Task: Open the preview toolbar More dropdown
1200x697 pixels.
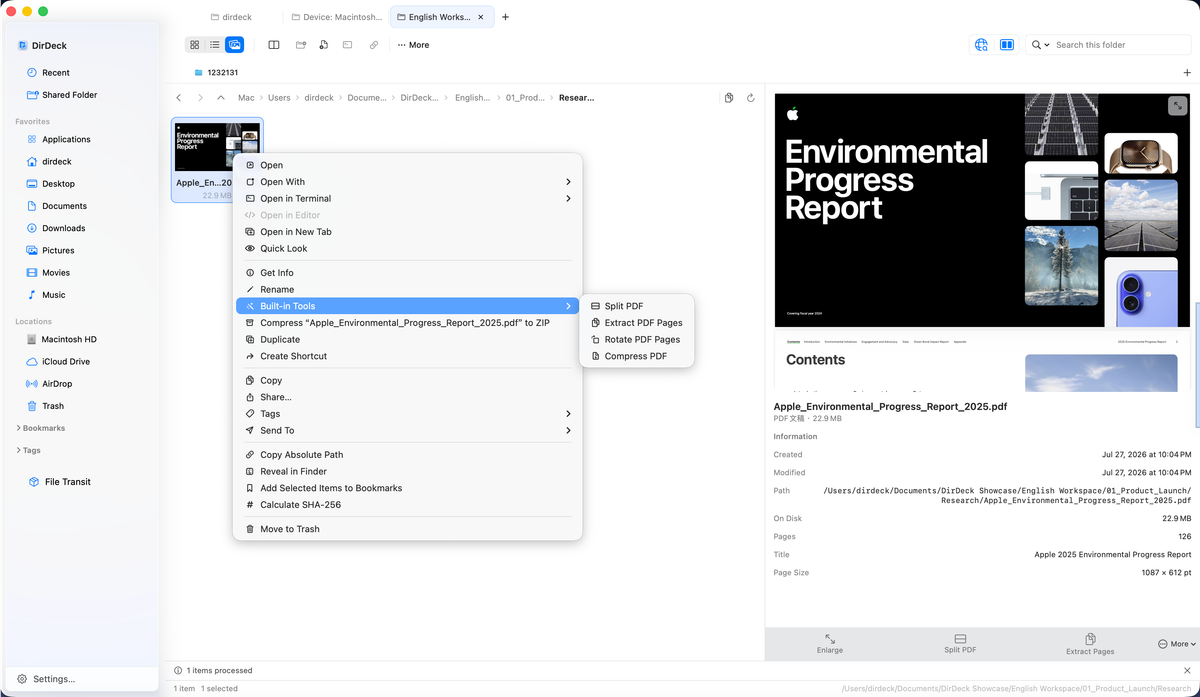Action: tap(1176, 644)
